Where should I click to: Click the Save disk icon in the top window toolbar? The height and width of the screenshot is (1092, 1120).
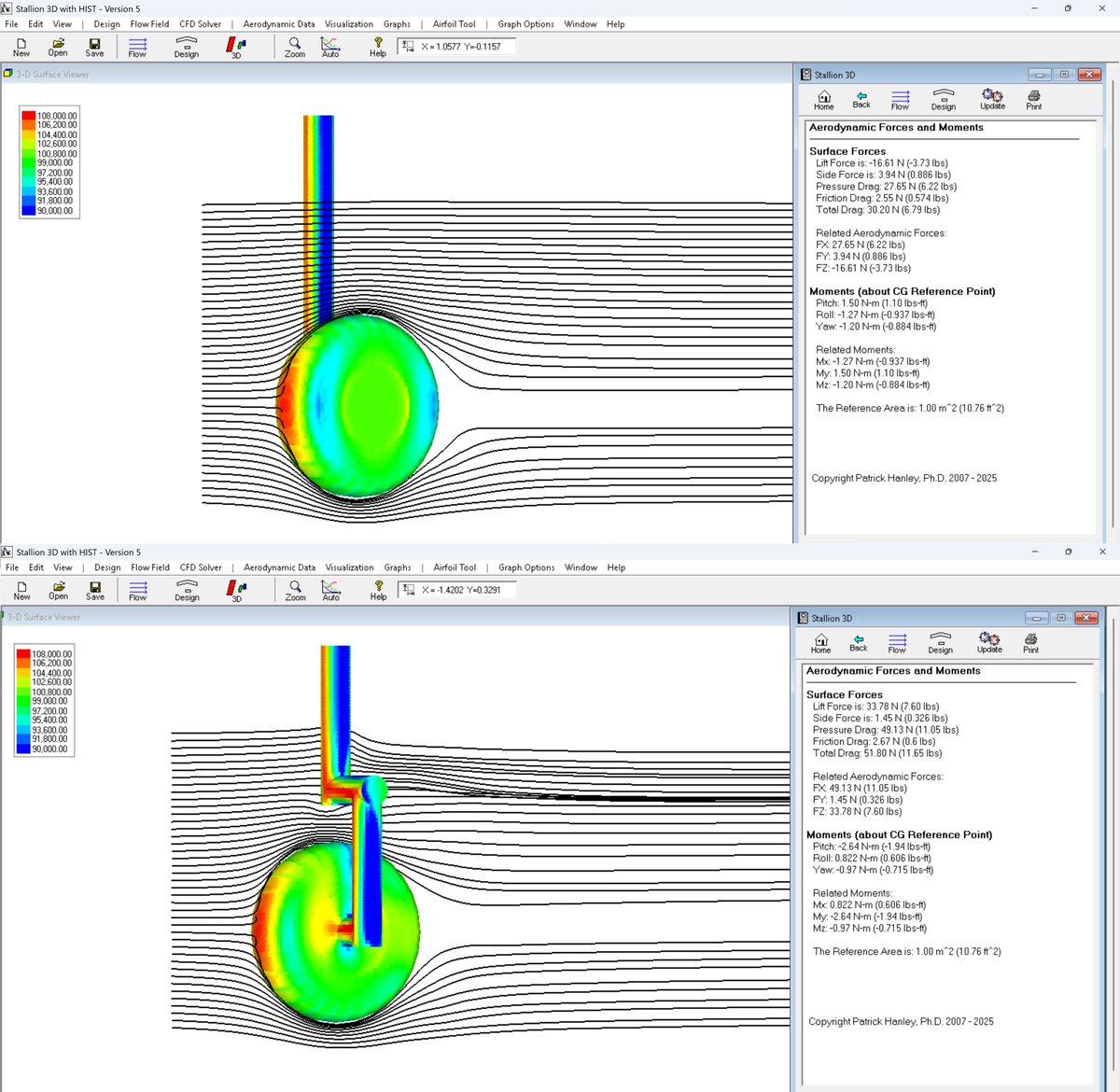point(94,47)
